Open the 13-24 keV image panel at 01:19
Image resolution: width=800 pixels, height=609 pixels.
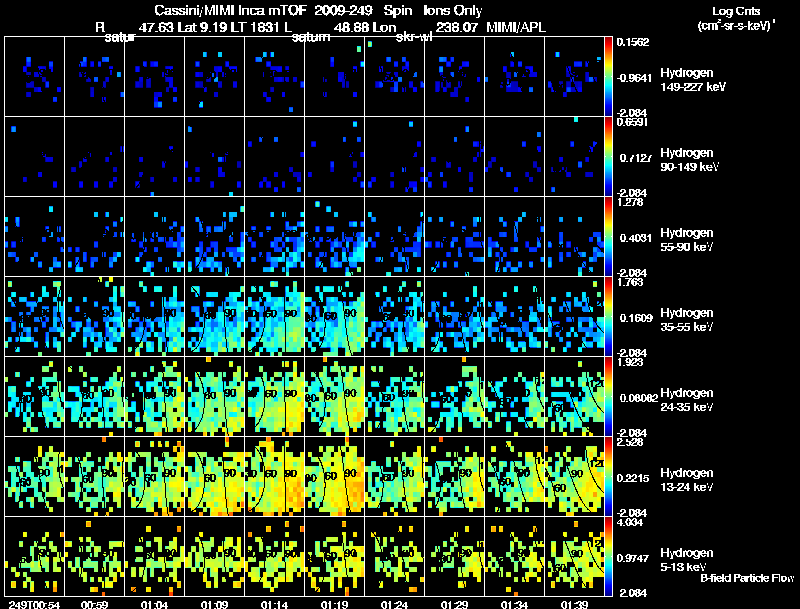tap(335, 477)
